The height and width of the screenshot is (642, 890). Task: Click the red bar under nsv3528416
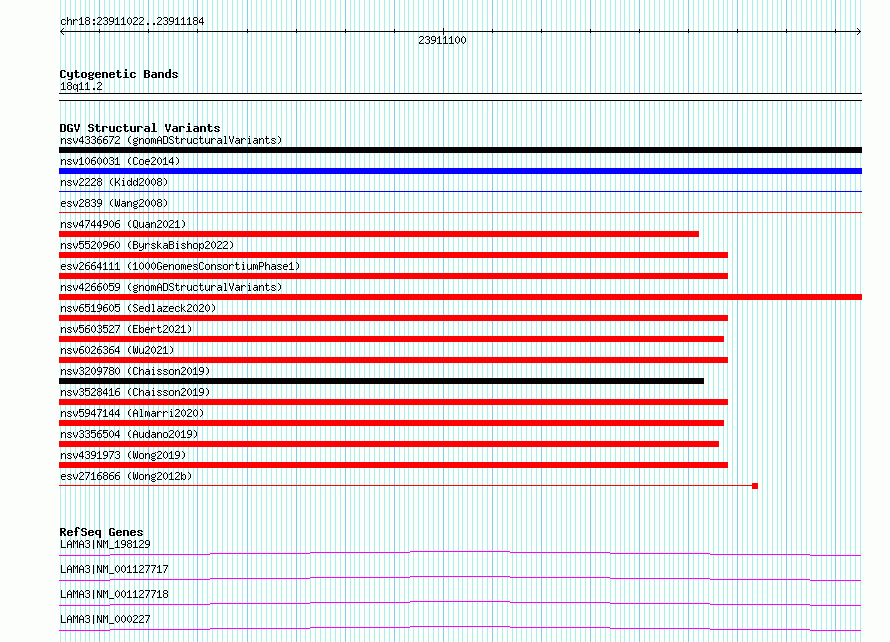pyautogui.click(x=393, y=402)
